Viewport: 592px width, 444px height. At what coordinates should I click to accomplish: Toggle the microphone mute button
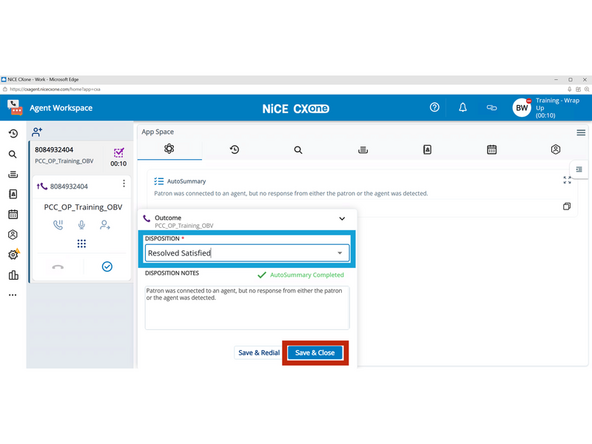tap(82, 225)
